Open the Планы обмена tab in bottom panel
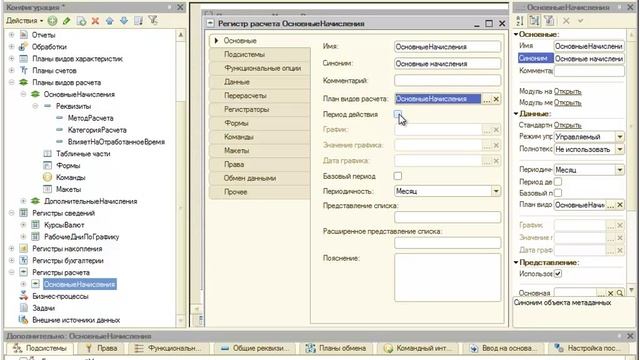 tap(336, 348)
